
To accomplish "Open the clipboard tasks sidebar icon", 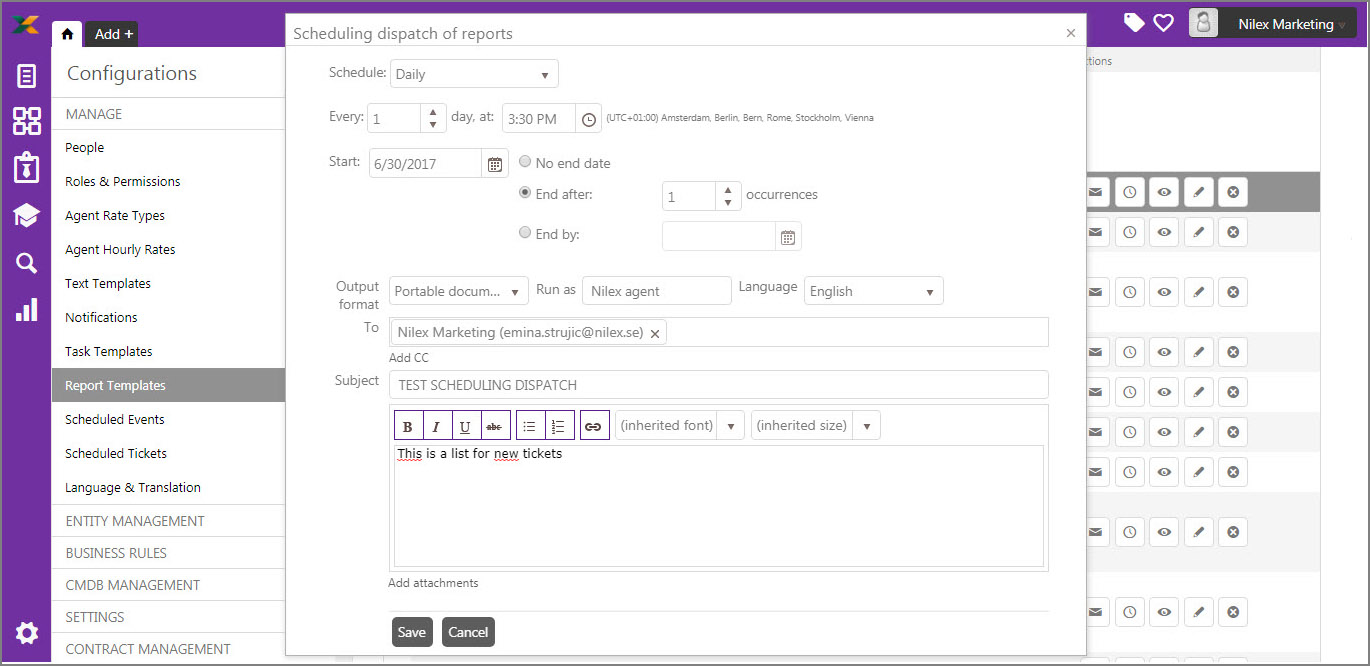I will click(x=26, y=167).
